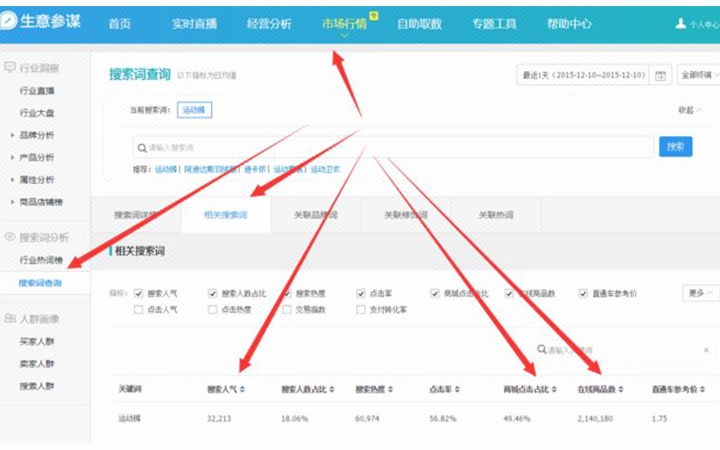Open 搜索词查询 in the sidebar
The width and height of the screenshot is (720, 450).
pos(40,283)
